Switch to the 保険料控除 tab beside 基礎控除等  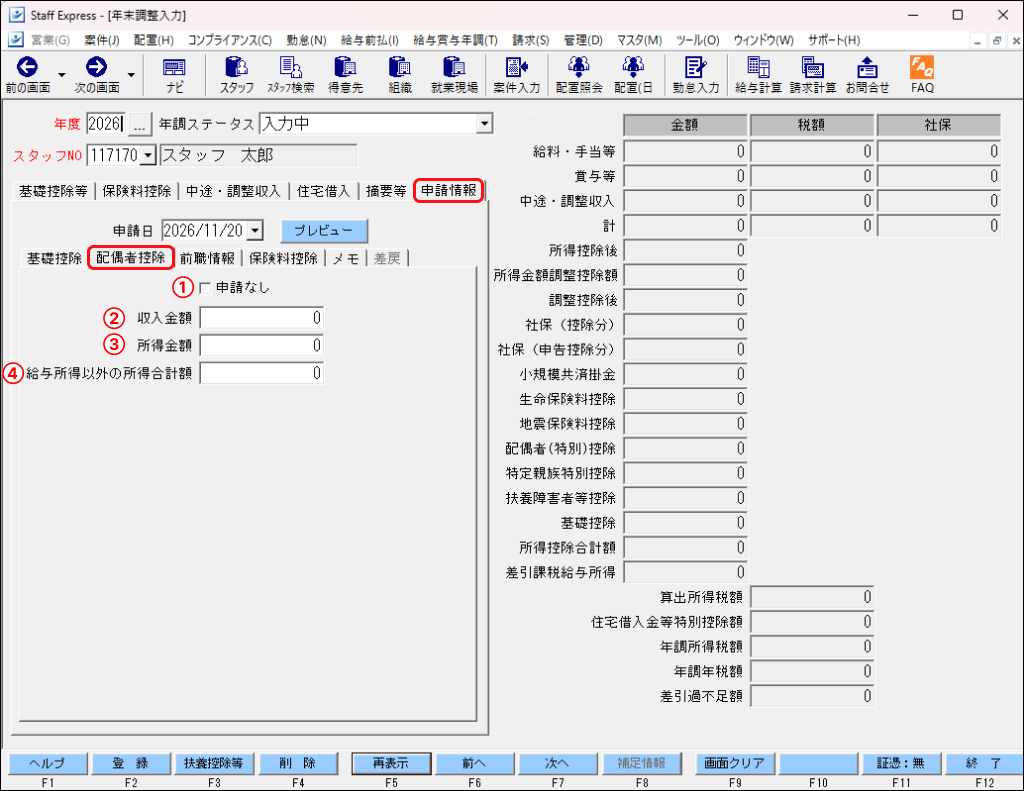[x=136, y=191]
